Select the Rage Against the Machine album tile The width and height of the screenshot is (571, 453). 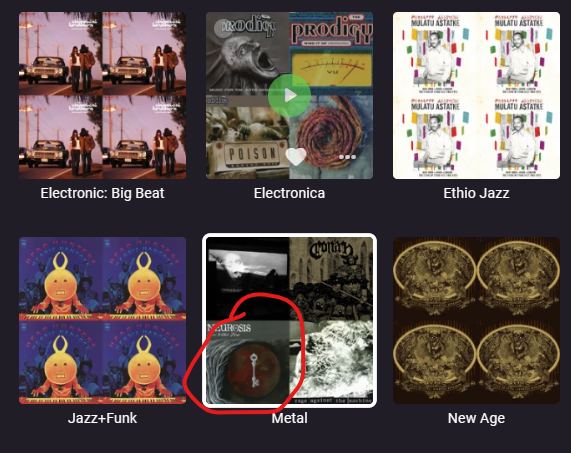coord(331,362)
